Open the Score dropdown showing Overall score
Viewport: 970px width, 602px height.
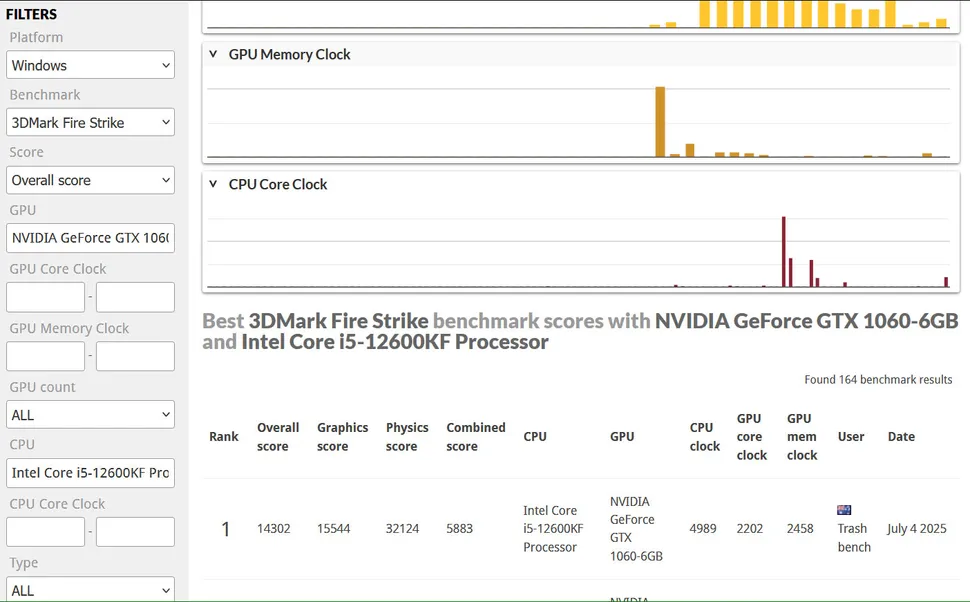(x=91, y=180)
